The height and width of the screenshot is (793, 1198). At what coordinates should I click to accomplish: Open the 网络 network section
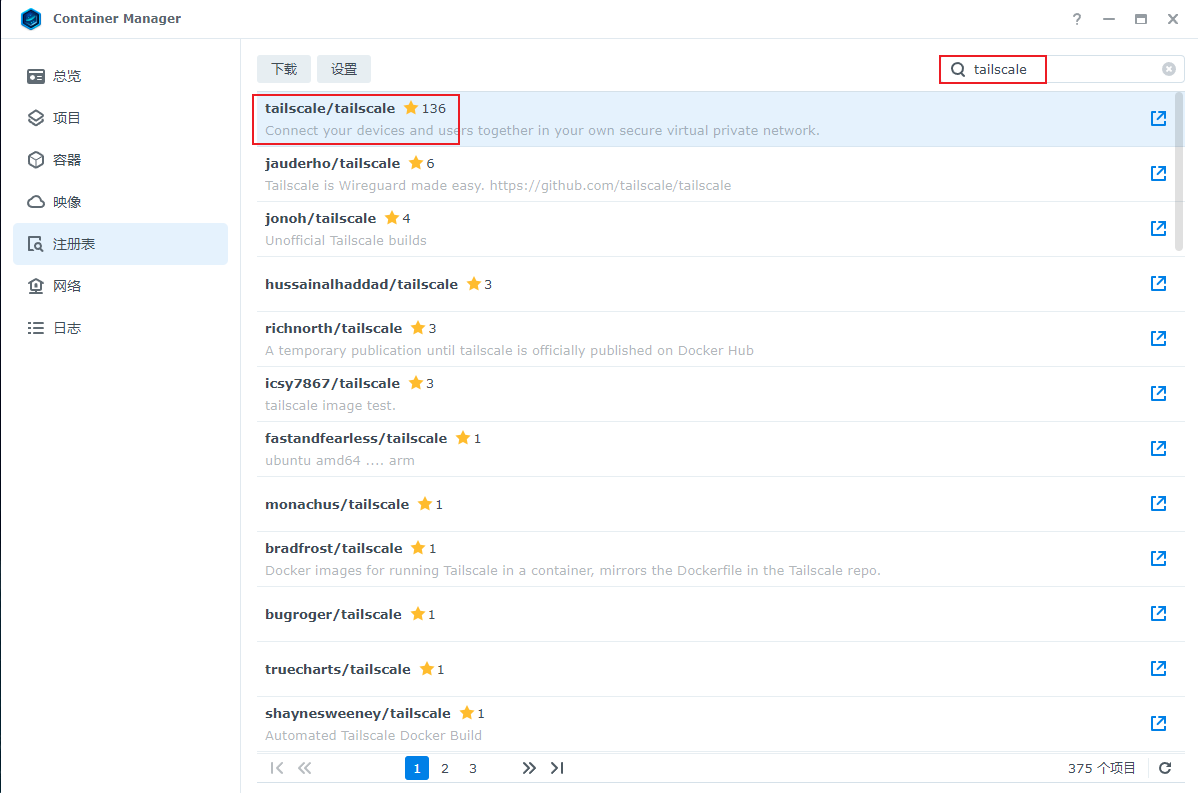pos(121,286)
